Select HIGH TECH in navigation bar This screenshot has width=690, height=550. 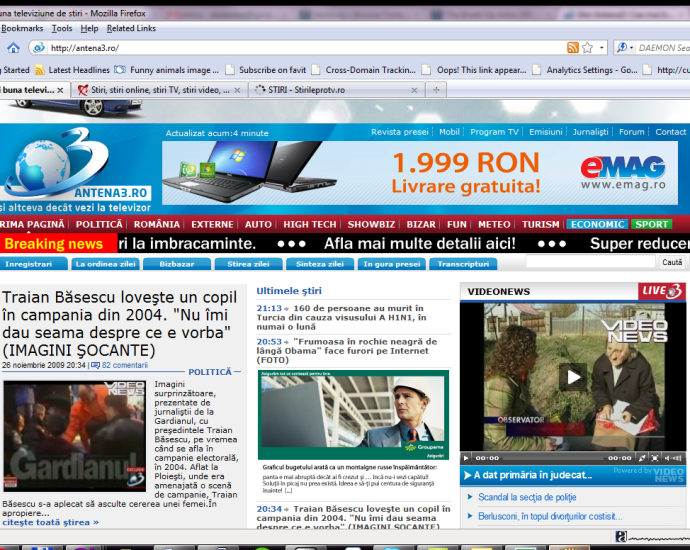point(309,224)
